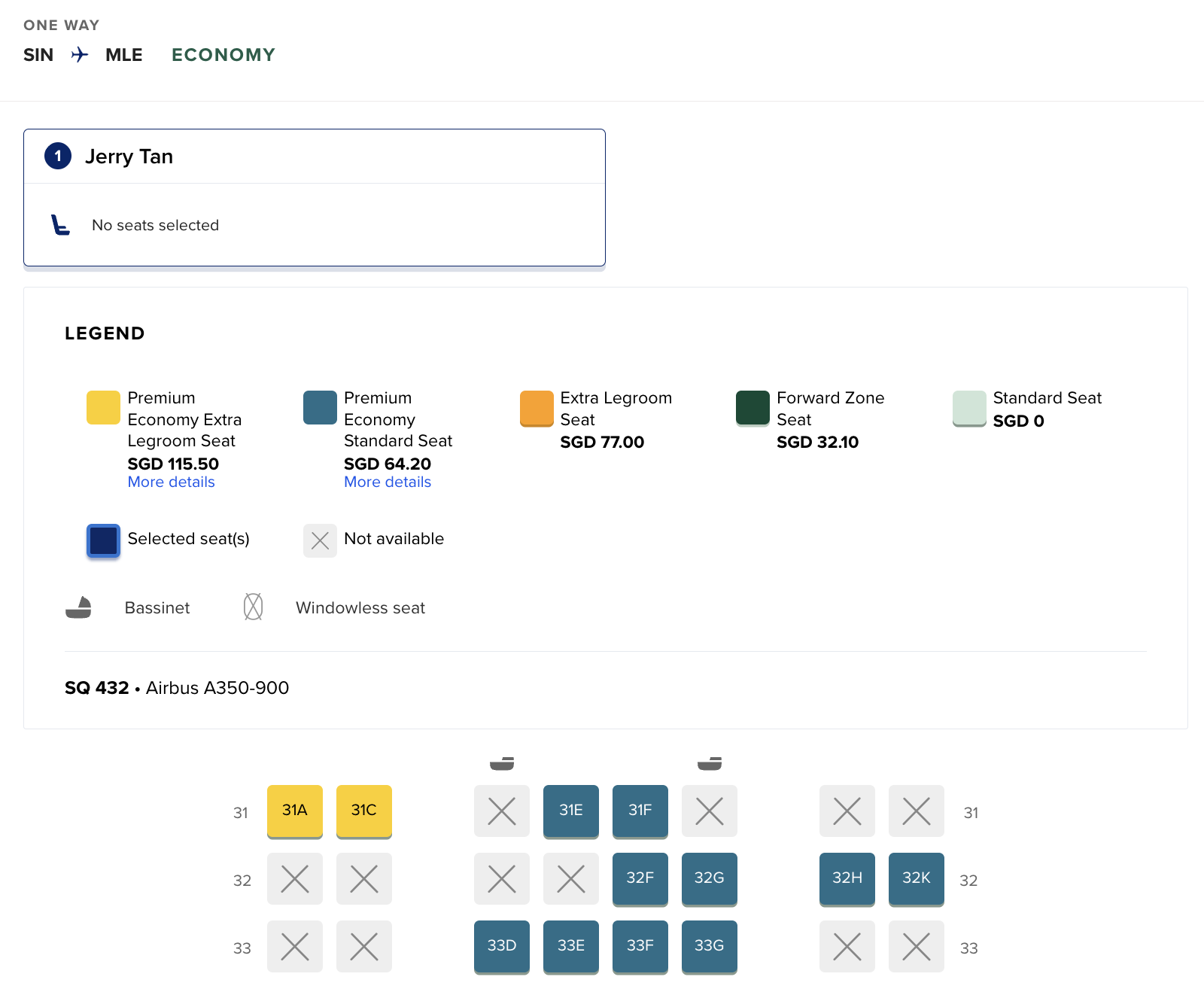Click the Not available X icon in legend
The width and height of the screenshot is (1204, 998).
point(320,540)
